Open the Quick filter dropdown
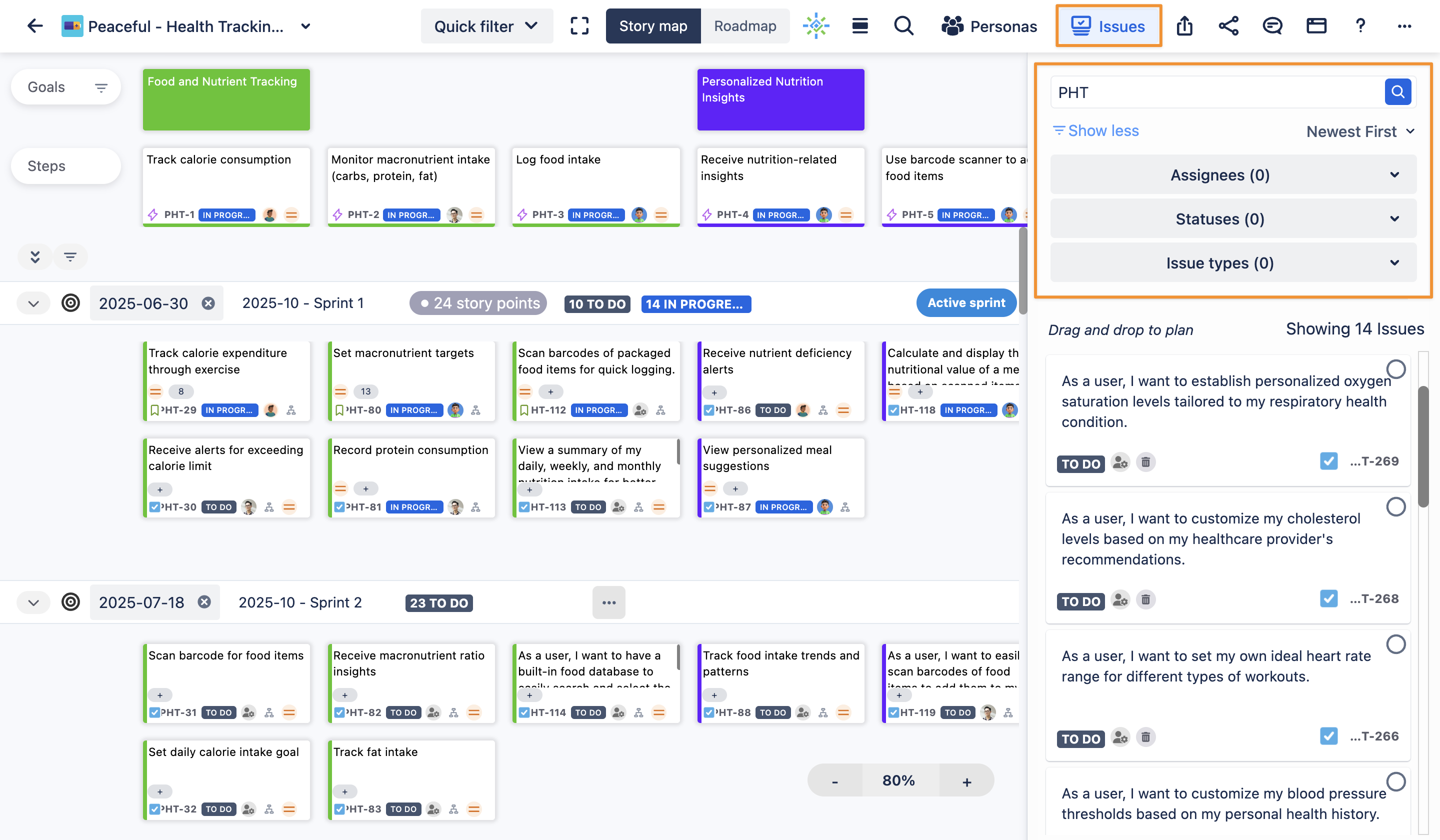Image resolution: width=1440 pixels, height=840 pixels. [x=486, y=26]
